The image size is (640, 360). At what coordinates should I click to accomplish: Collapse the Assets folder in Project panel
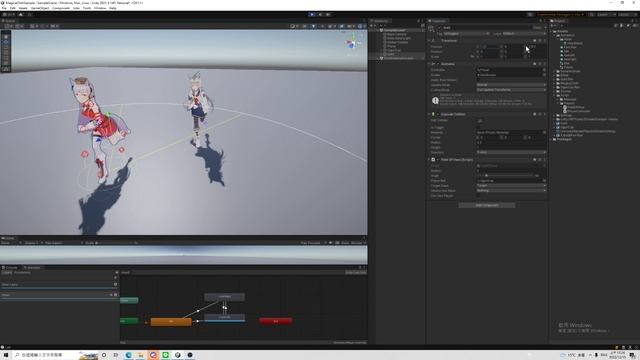coord(552,31)
